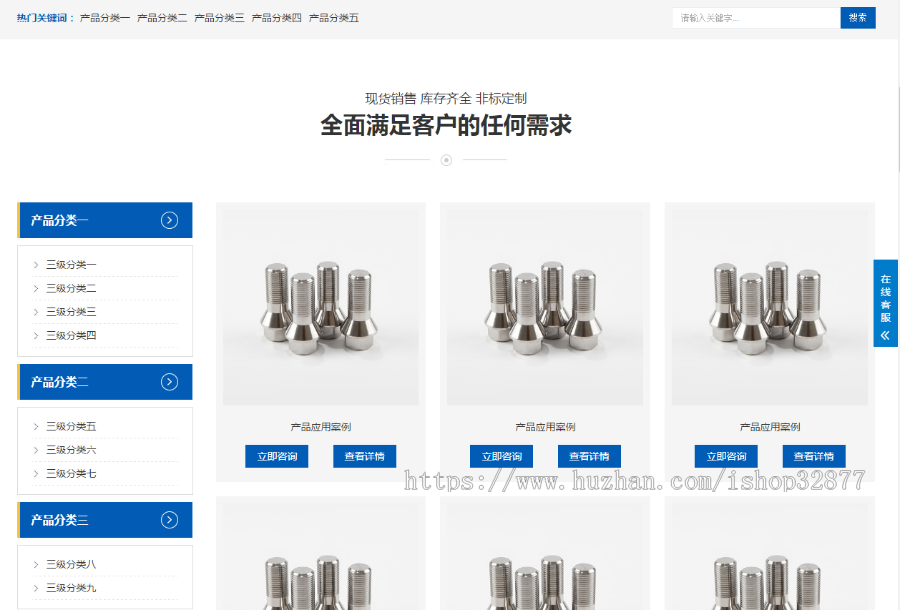The image size is (900, 610).
Task: Open the 在线客服 side tab
Action: (x=886, y=303)
